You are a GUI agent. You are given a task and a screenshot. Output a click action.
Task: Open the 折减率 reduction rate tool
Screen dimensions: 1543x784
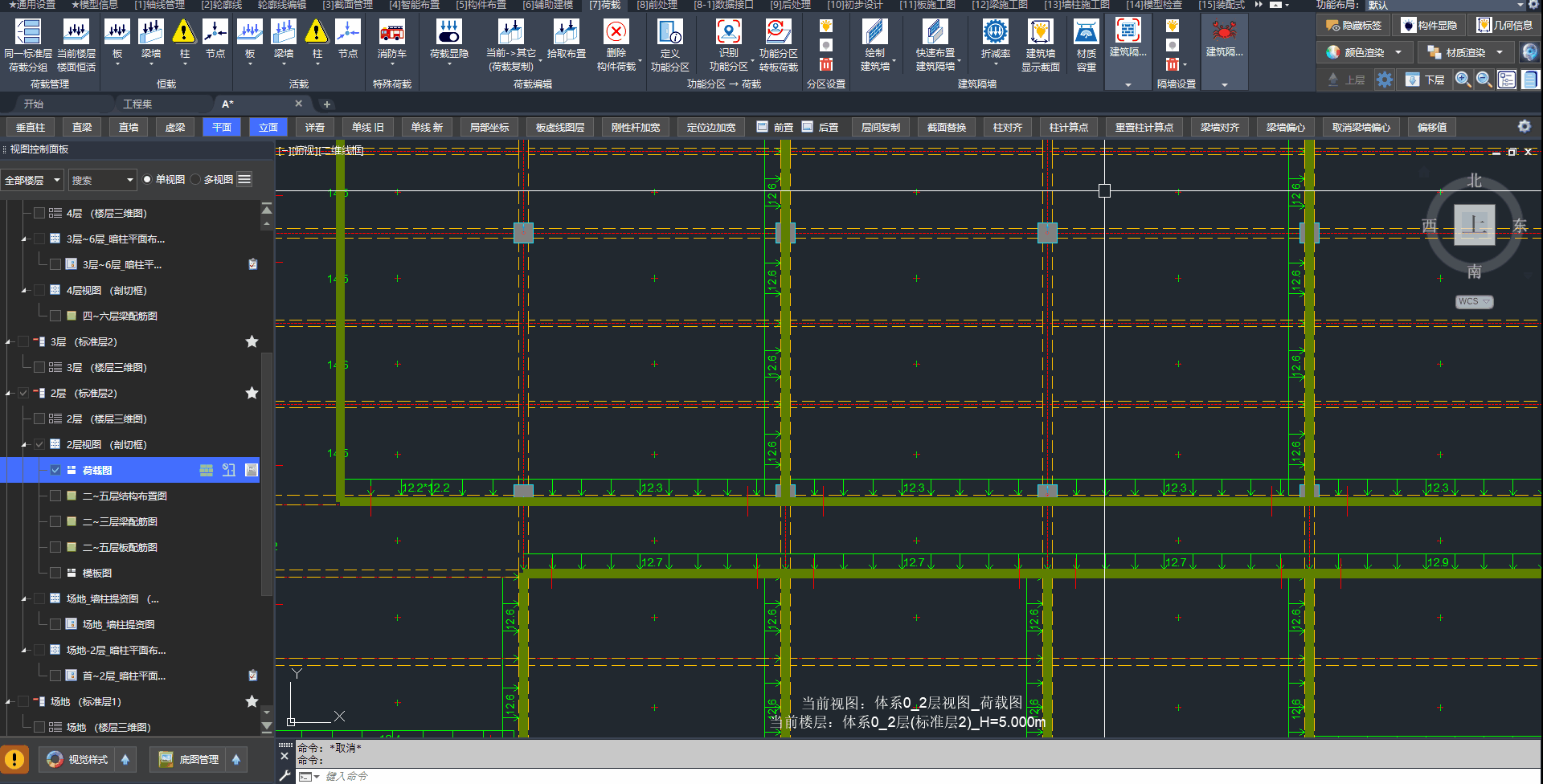pyautogui.click(x=995, y=33)
